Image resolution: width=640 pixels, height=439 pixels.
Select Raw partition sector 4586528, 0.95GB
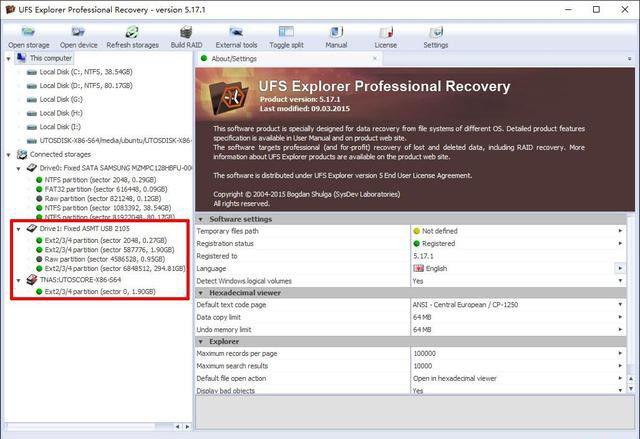click(100, 259)
